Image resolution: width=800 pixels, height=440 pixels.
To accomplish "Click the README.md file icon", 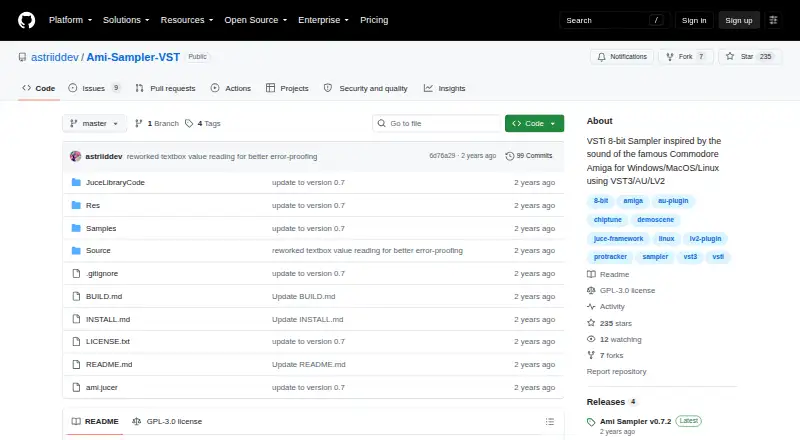I will tap(76, 364).
